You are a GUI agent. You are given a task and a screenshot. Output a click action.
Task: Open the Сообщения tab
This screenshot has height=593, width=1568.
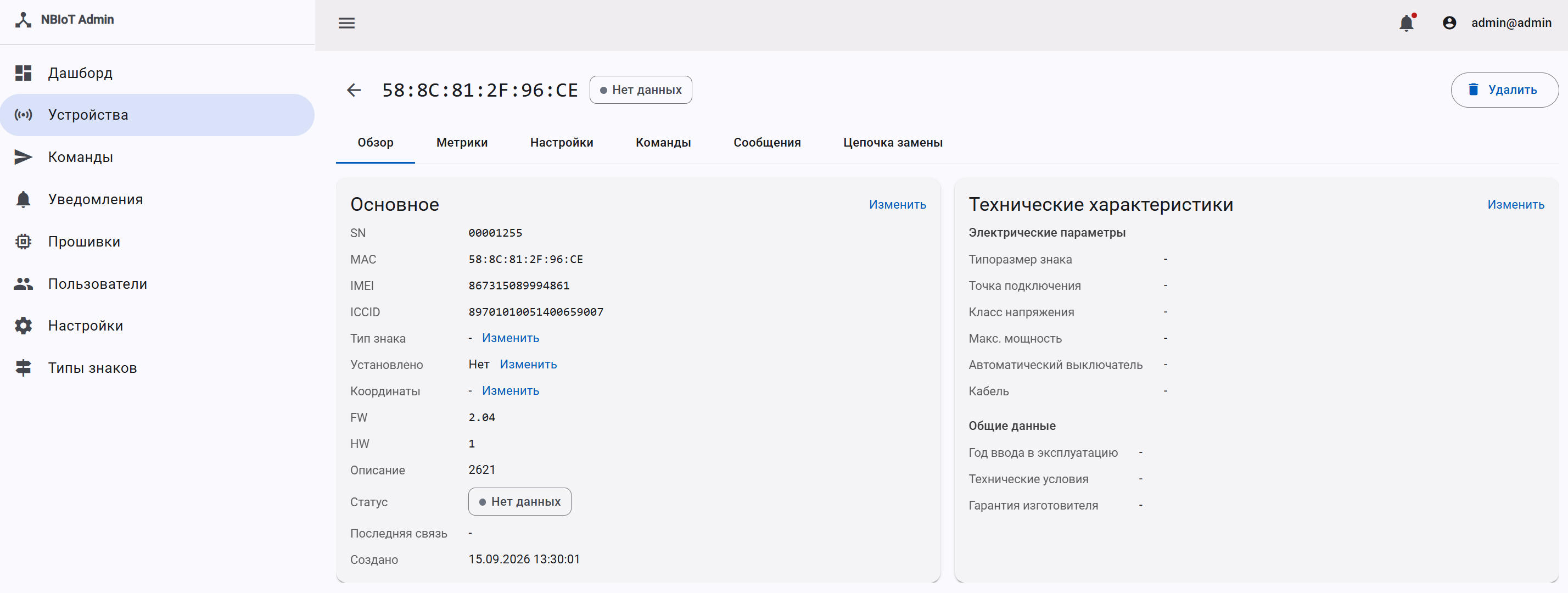[766, 142]
